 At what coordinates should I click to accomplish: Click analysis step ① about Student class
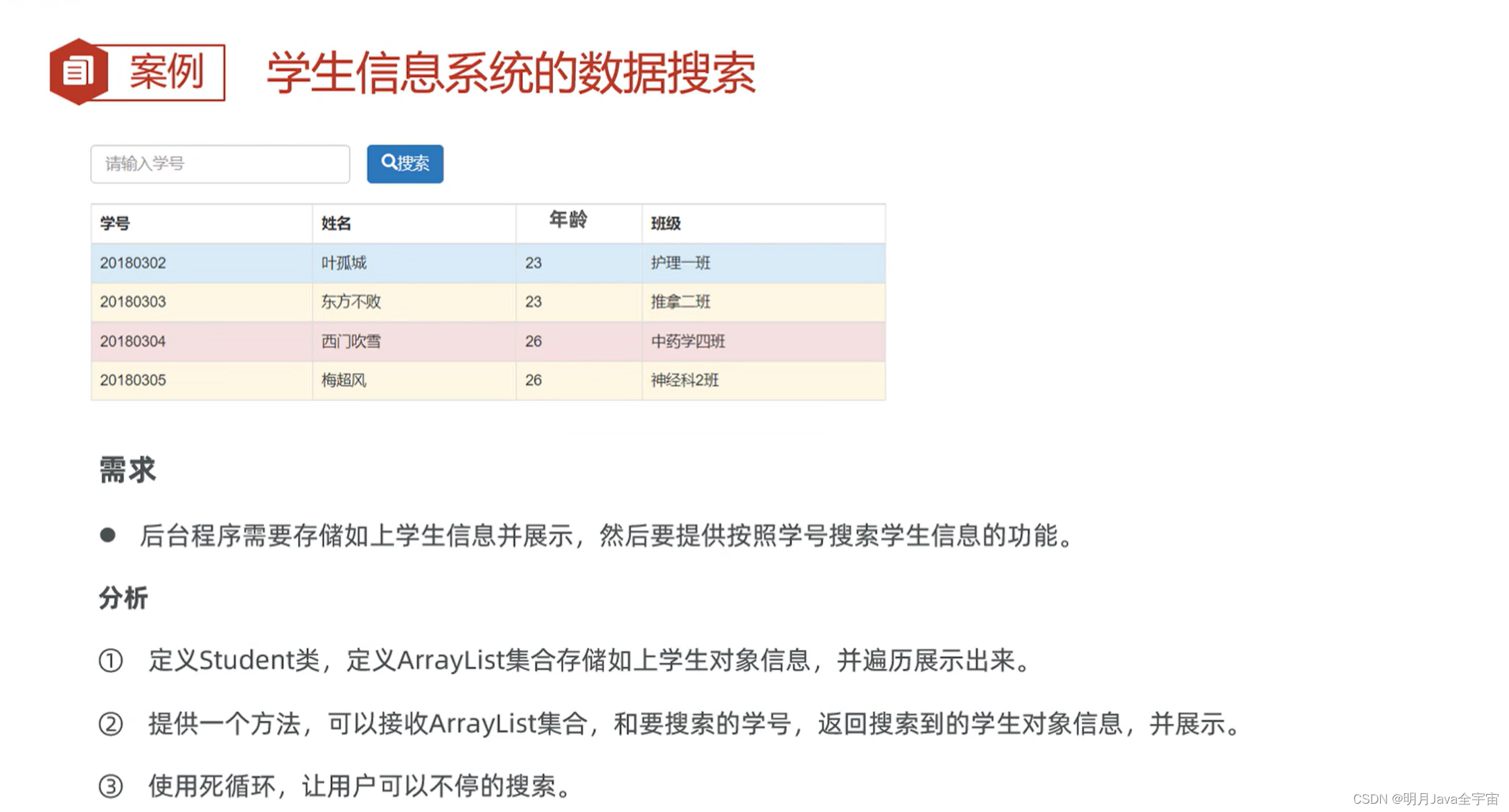click(x=589, y=660)
